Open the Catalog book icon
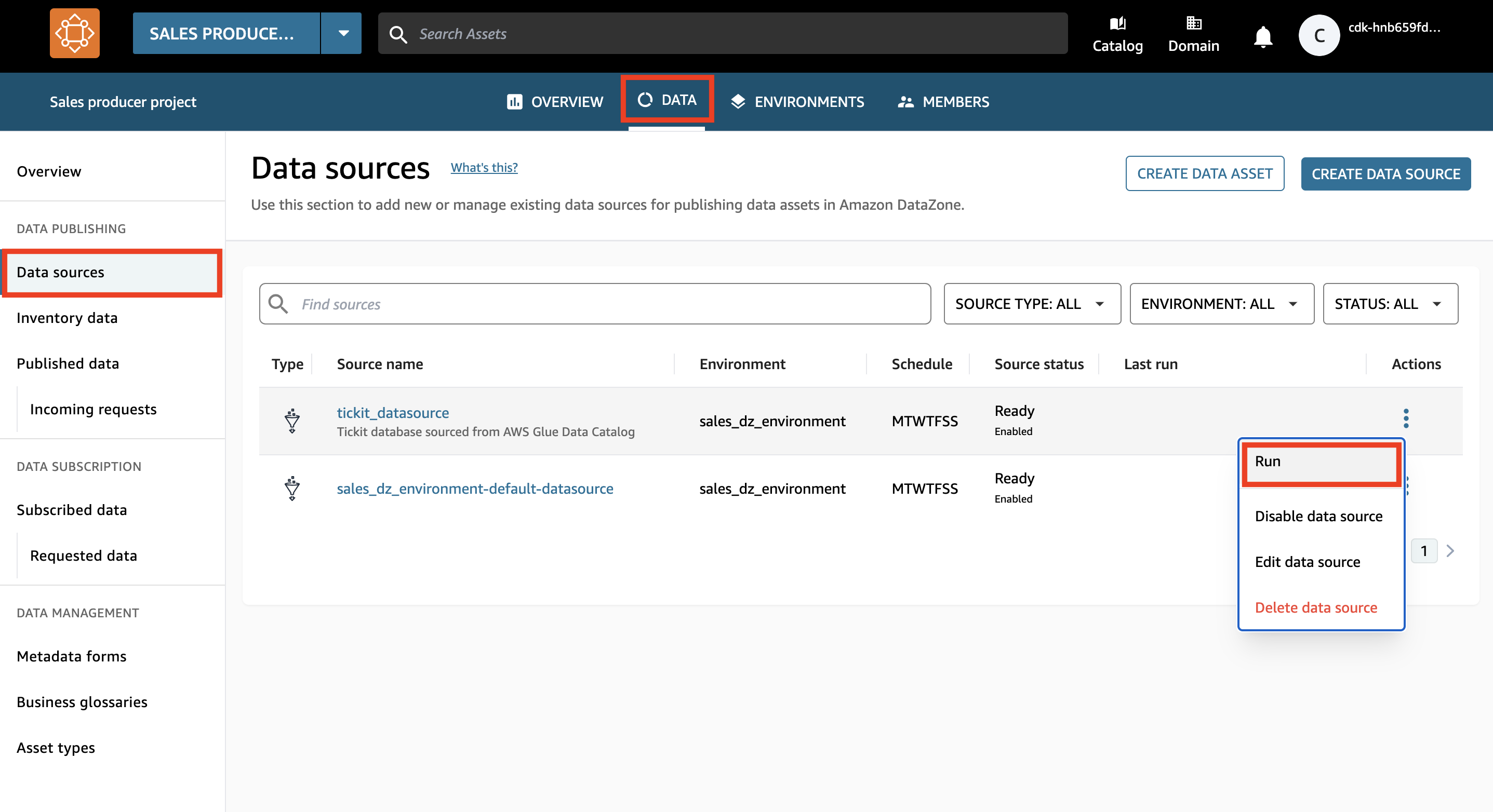The image size is (1493, 812). pyautogui.click(x=1117, y=24)
